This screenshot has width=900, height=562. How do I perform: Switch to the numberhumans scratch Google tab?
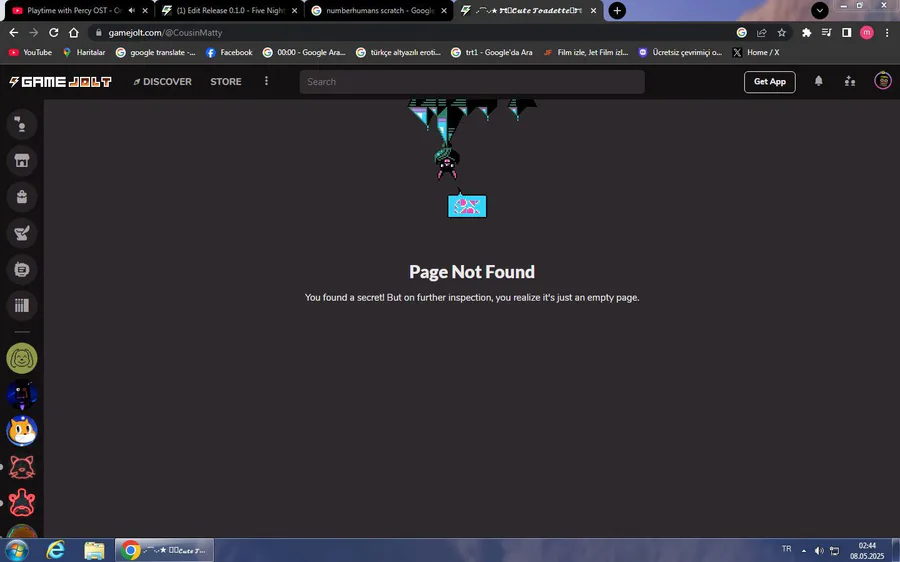379,10
